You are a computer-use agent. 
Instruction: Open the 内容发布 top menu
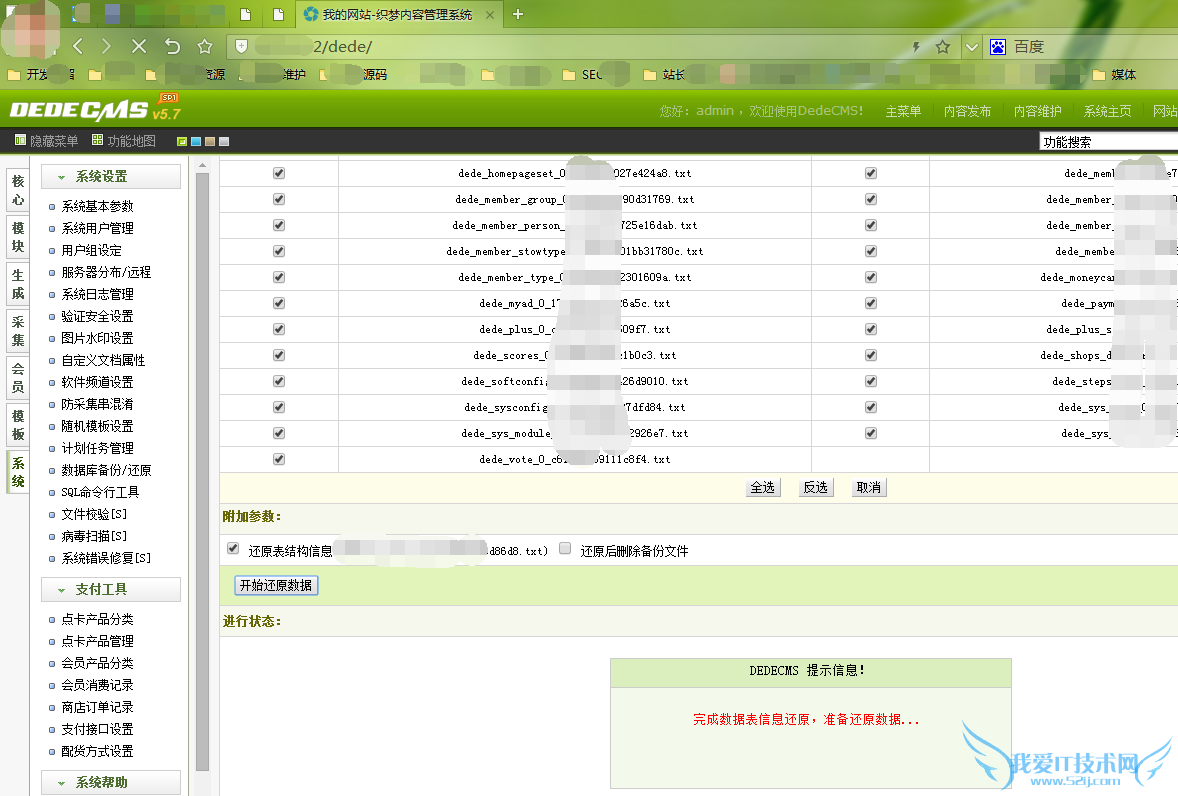point(967,111)
